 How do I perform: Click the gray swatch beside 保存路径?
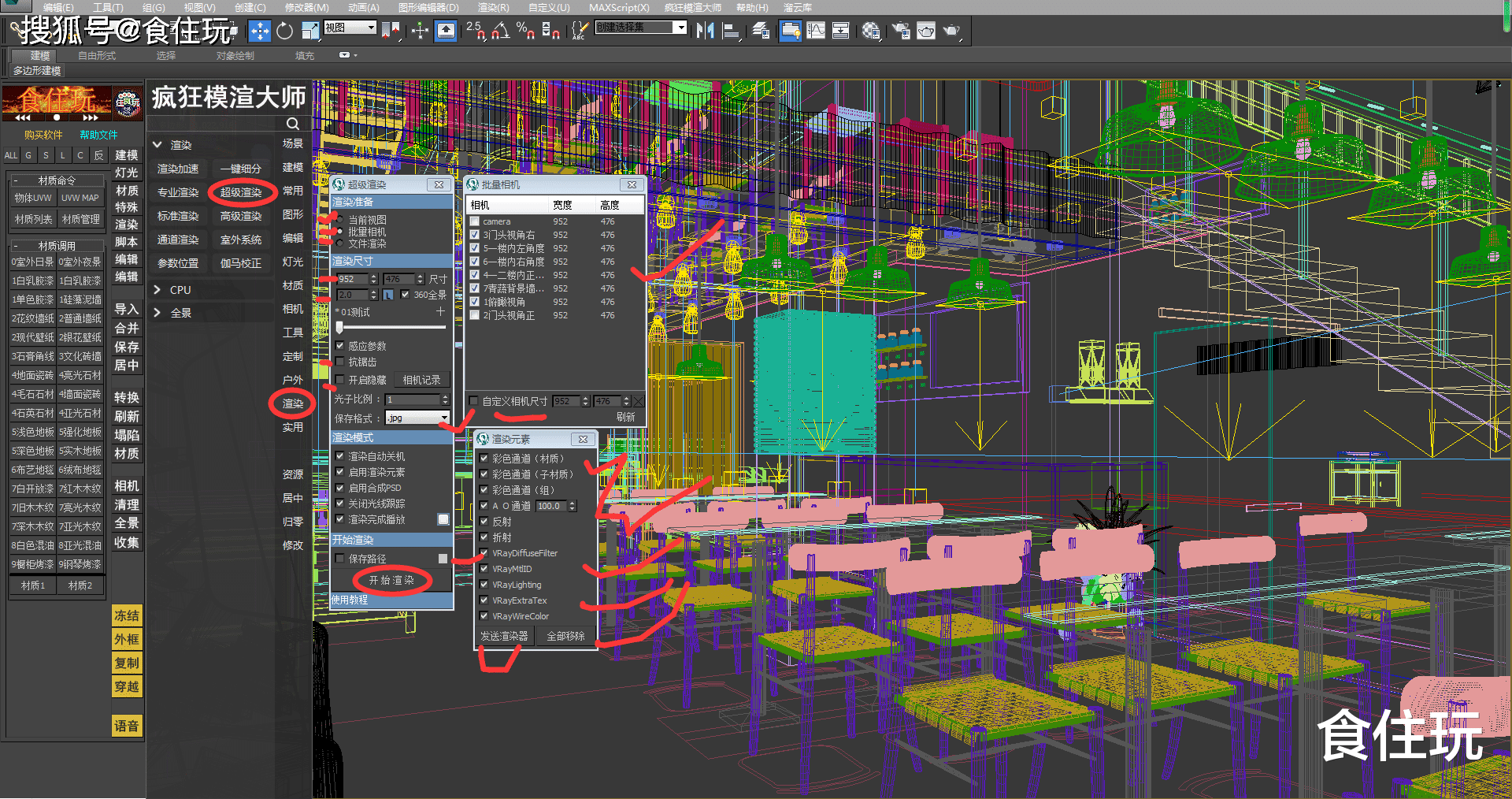(443, 559)
